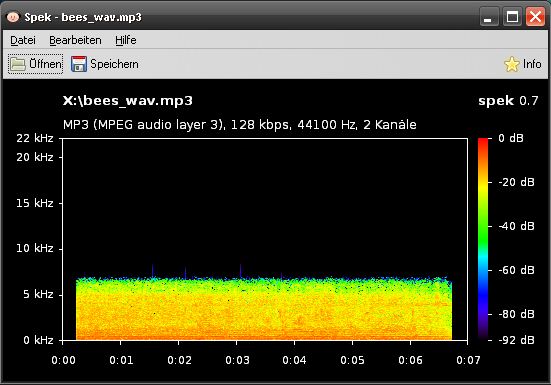Minimize the Spek window
Image resolution: width=551 pixels, height=385 pixels.
(489, 17)
